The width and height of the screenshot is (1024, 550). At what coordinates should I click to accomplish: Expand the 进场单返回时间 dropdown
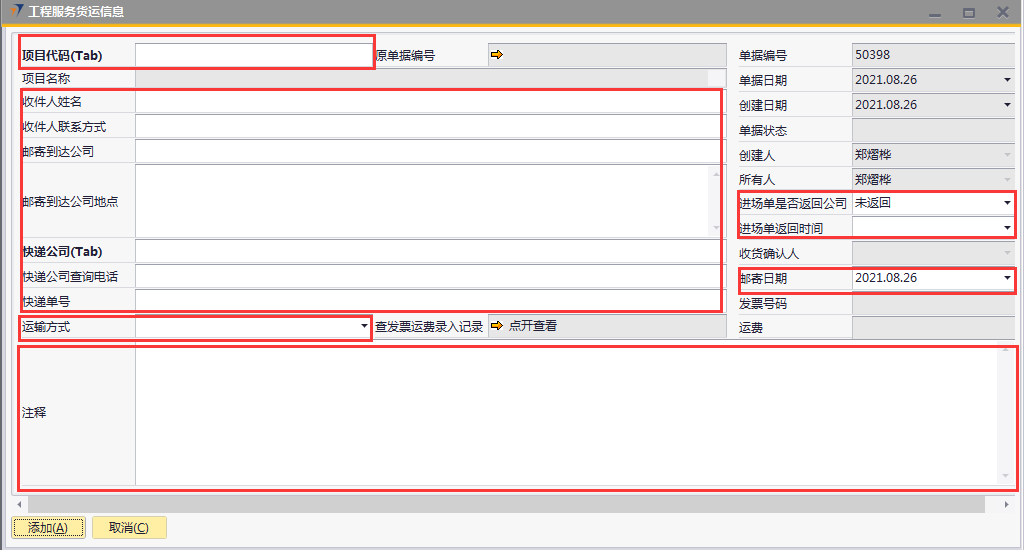pyautogui.click(x=1006, y=228)
